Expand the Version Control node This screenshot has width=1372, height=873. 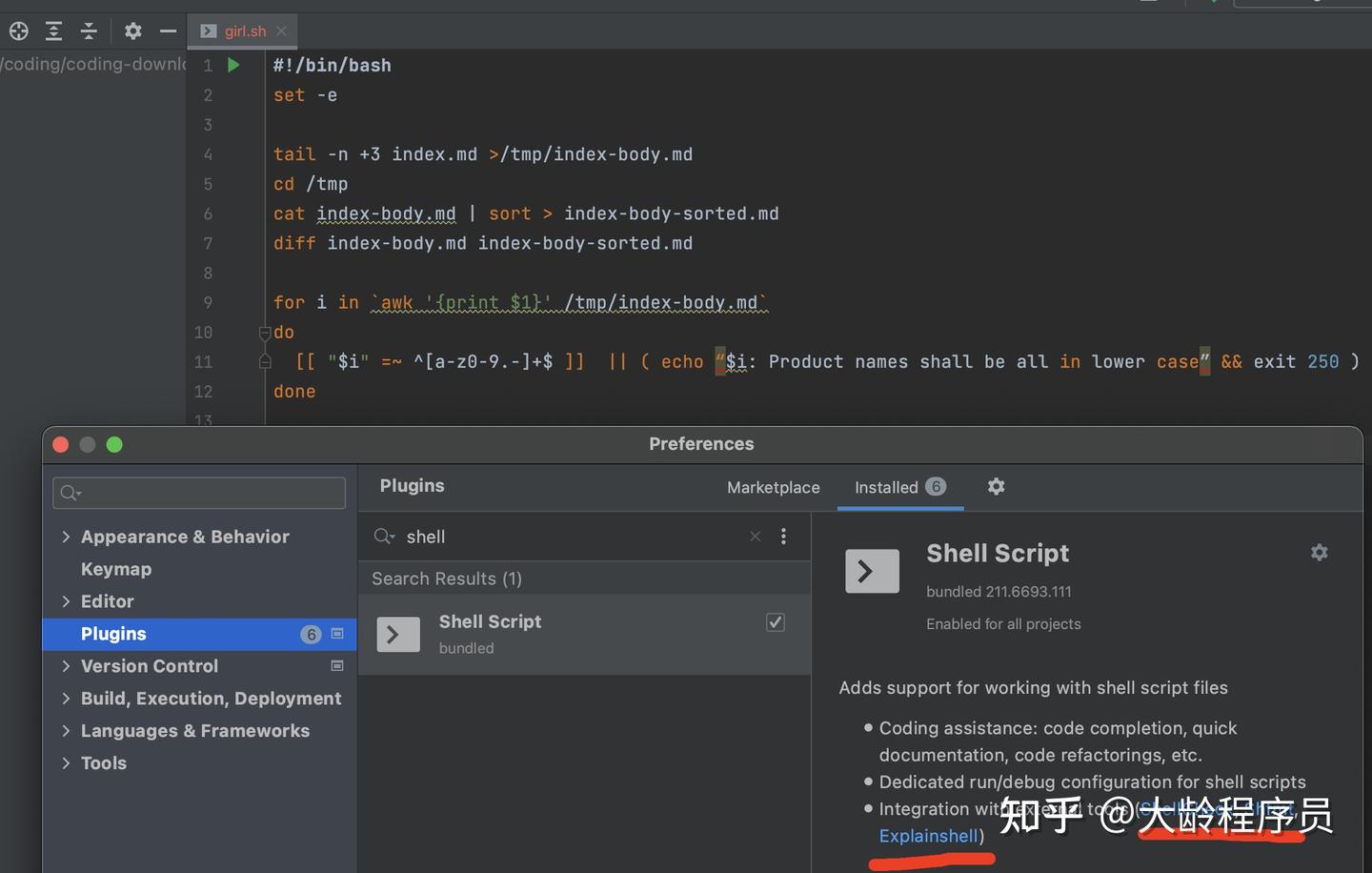point(66,666)
